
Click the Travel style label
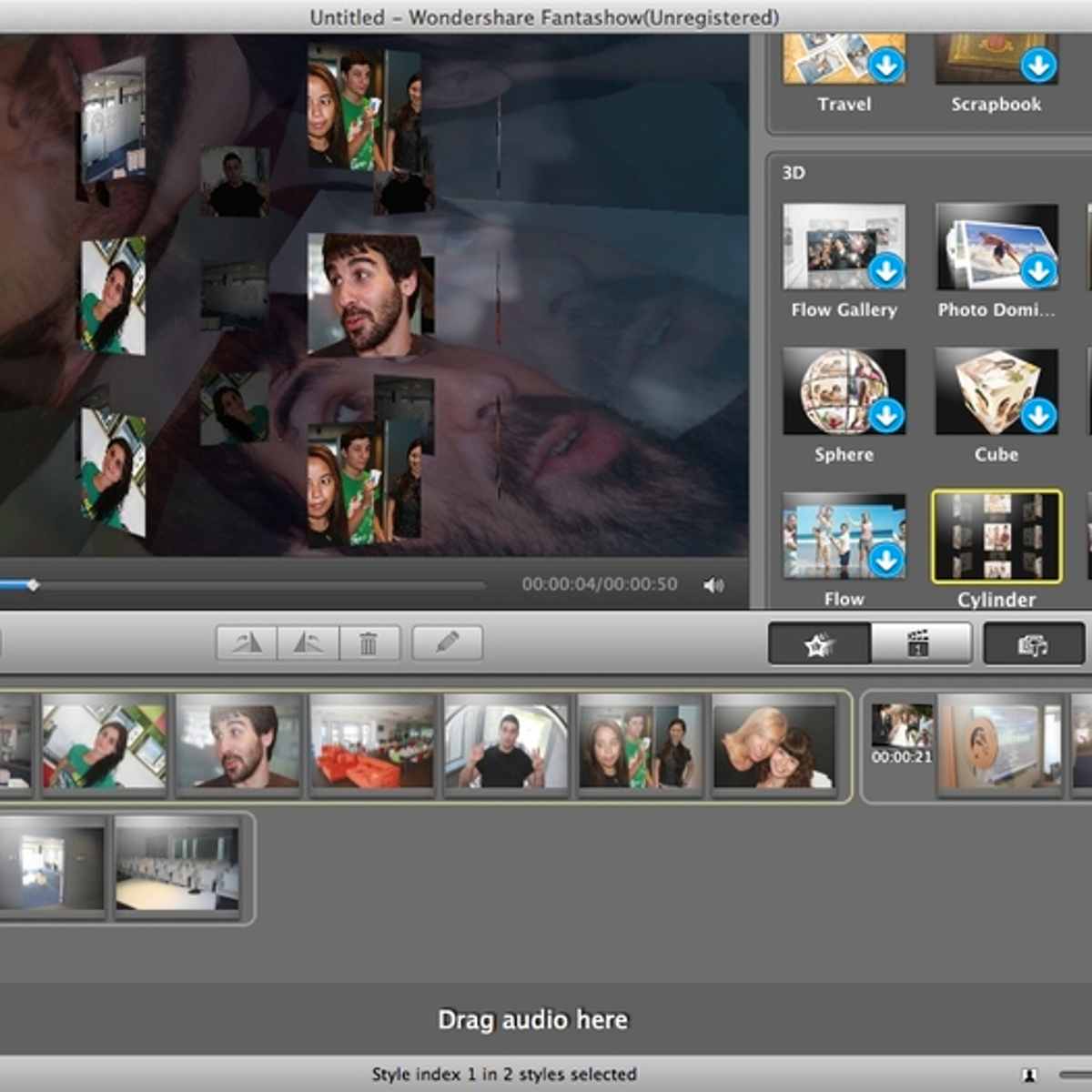point(844,105)
